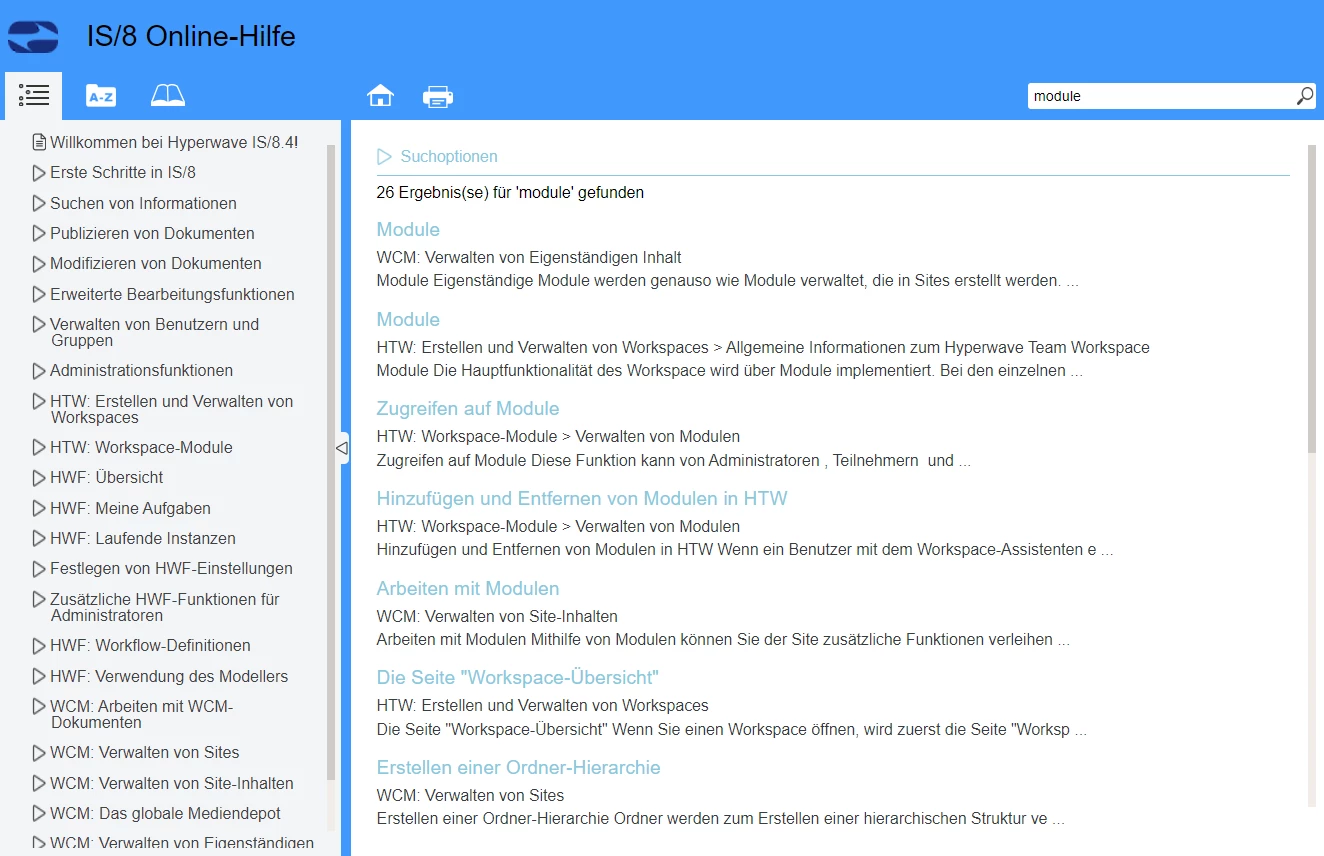This screenshot has height=856, width=1324.
Task: Open the table of contents tab
Action: [x=33, y=96]
